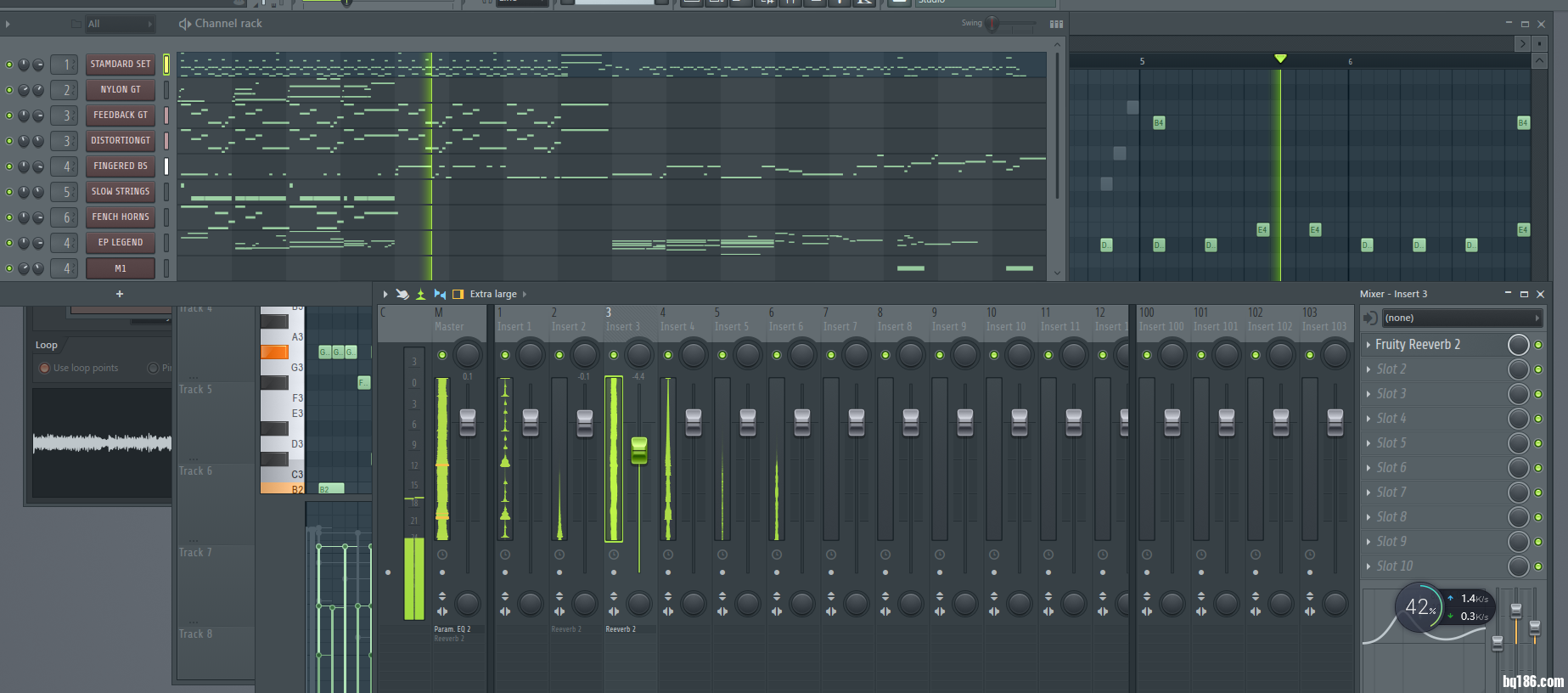Click Insert 2 stereo separation knob

pyautogui.click(x=585, y=604)
